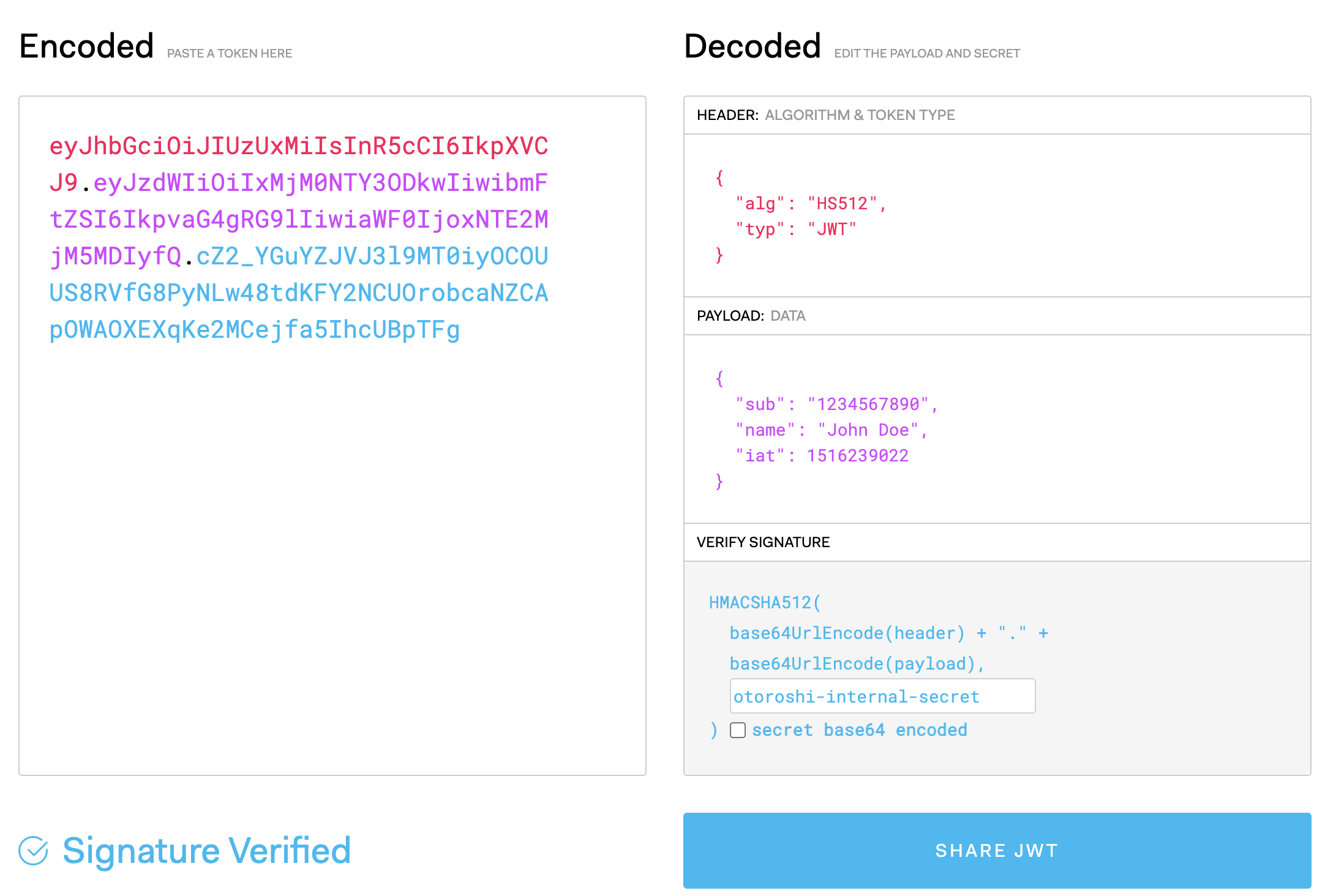Click the PAYLOAD: DATA section label
This screenshot has width=1325, height=896.
coord(751,316)
